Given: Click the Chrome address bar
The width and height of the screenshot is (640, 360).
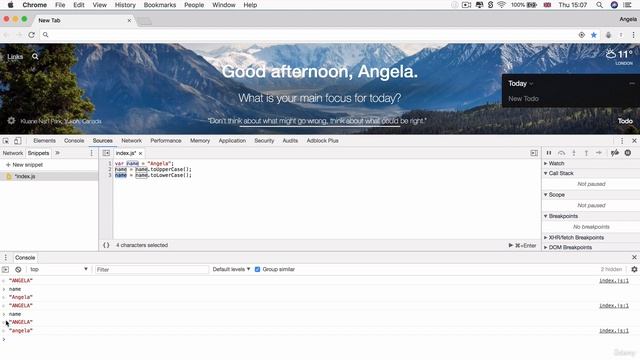Looking at the screenshot, I should 310,35.
